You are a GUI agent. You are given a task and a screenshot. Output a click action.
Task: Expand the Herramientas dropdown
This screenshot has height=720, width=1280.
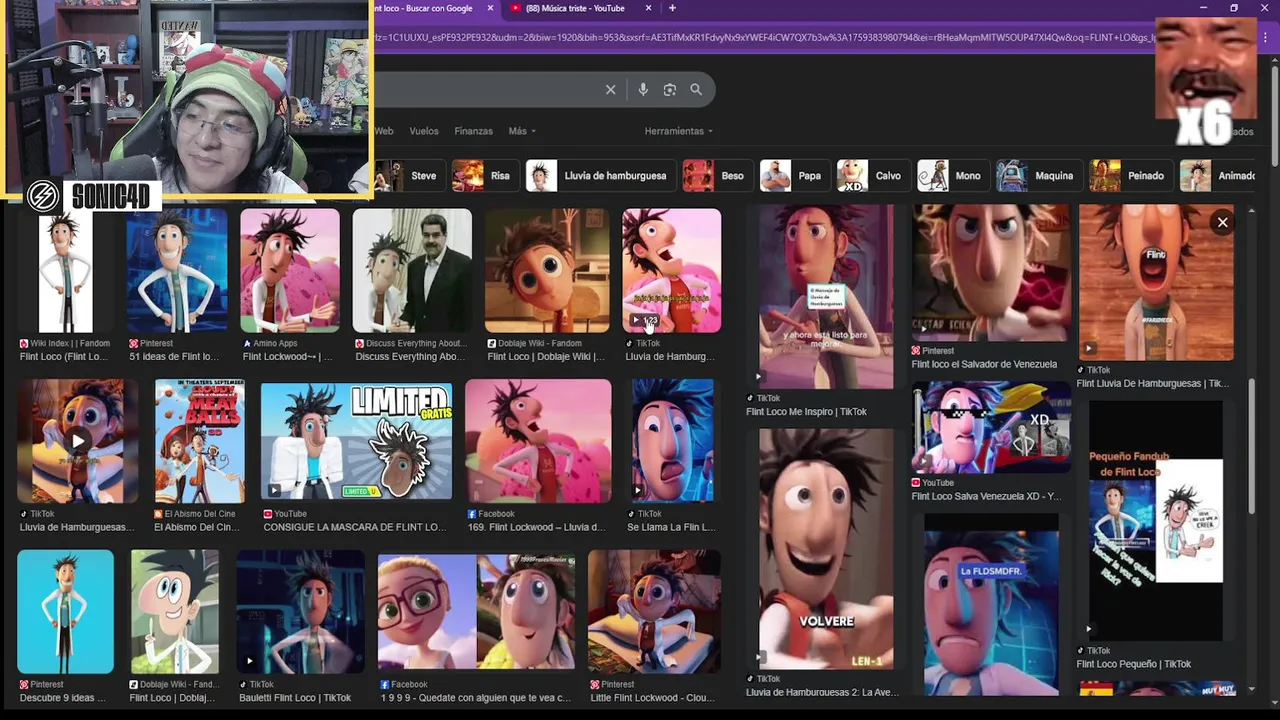click(x=679, y=131)
